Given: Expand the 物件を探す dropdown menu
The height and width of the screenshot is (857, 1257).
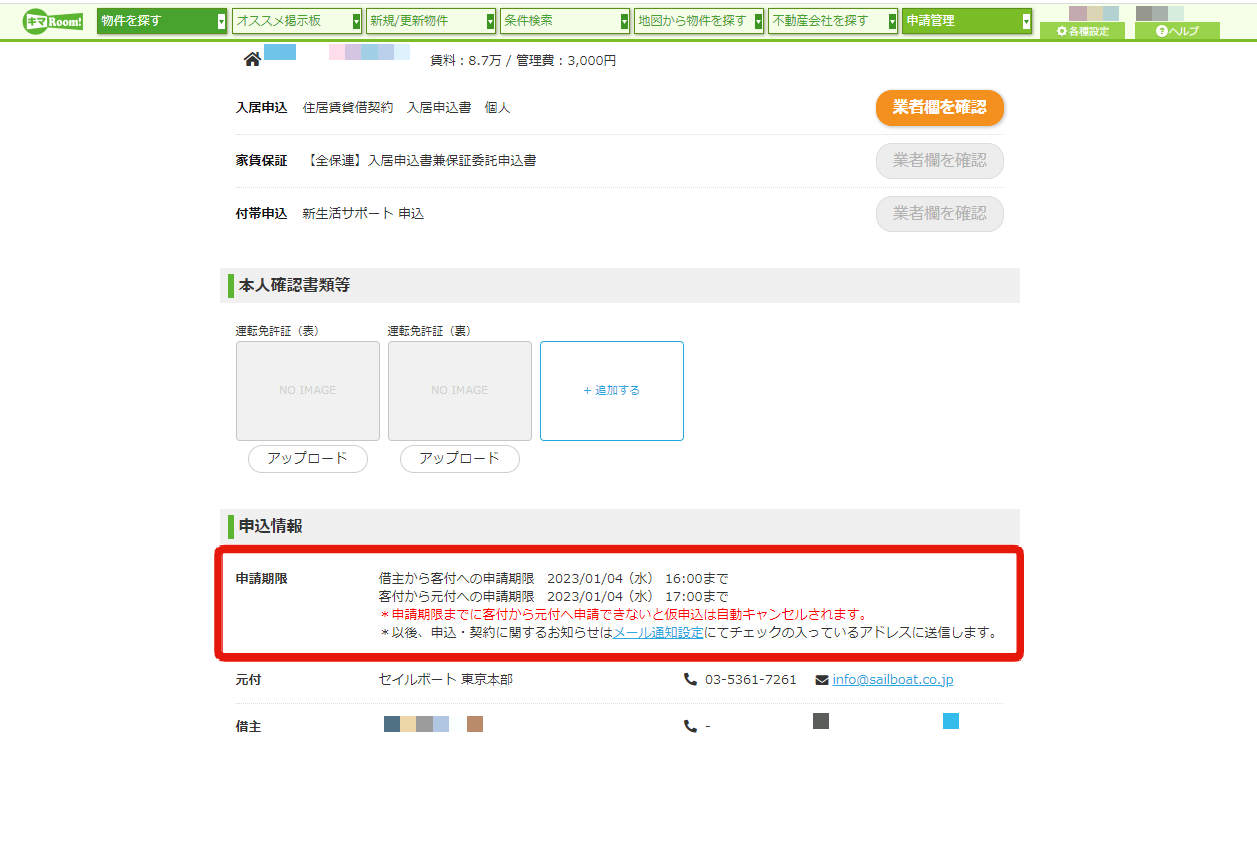Looking at the screenshot, I should click(162, 21).
